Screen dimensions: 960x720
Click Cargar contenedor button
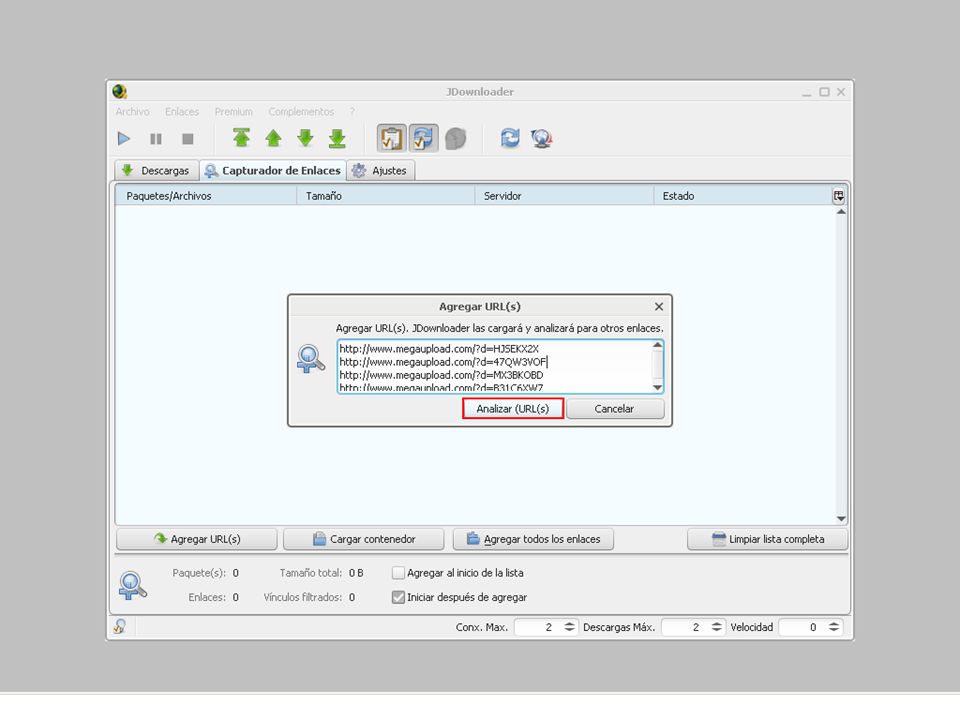pos(364,539)
